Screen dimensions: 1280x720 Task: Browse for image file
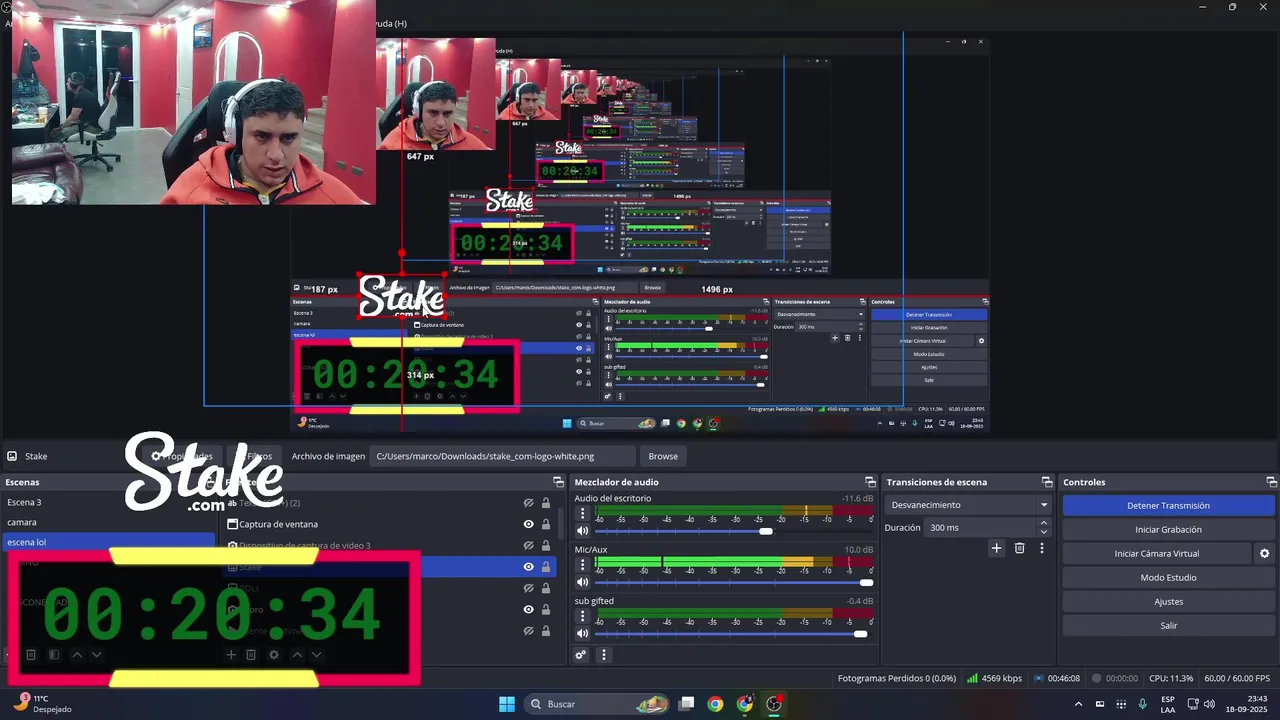click(663, 456)
